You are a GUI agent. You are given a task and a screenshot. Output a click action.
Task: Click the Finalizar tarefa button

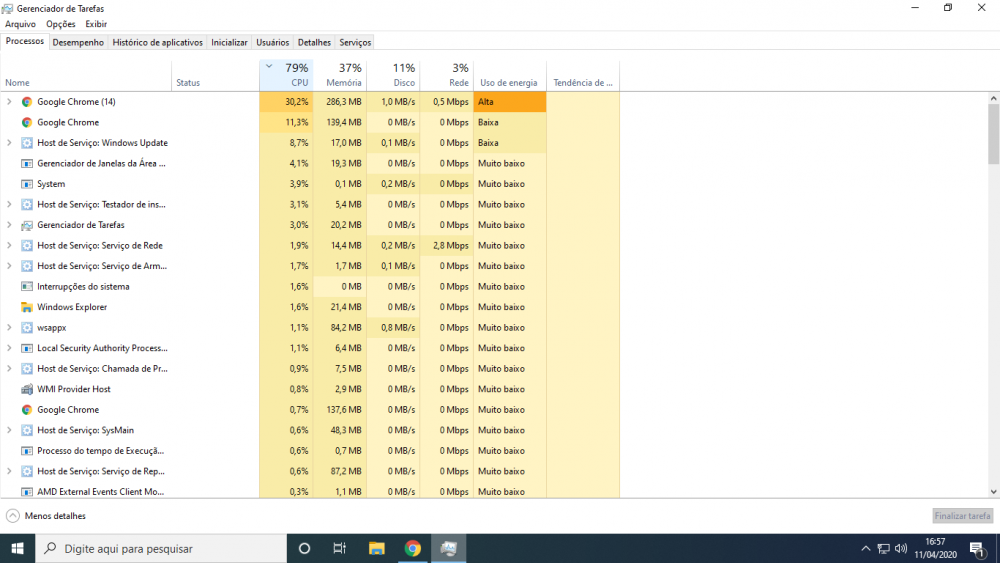pyautogui.click(x=962, y=516)
